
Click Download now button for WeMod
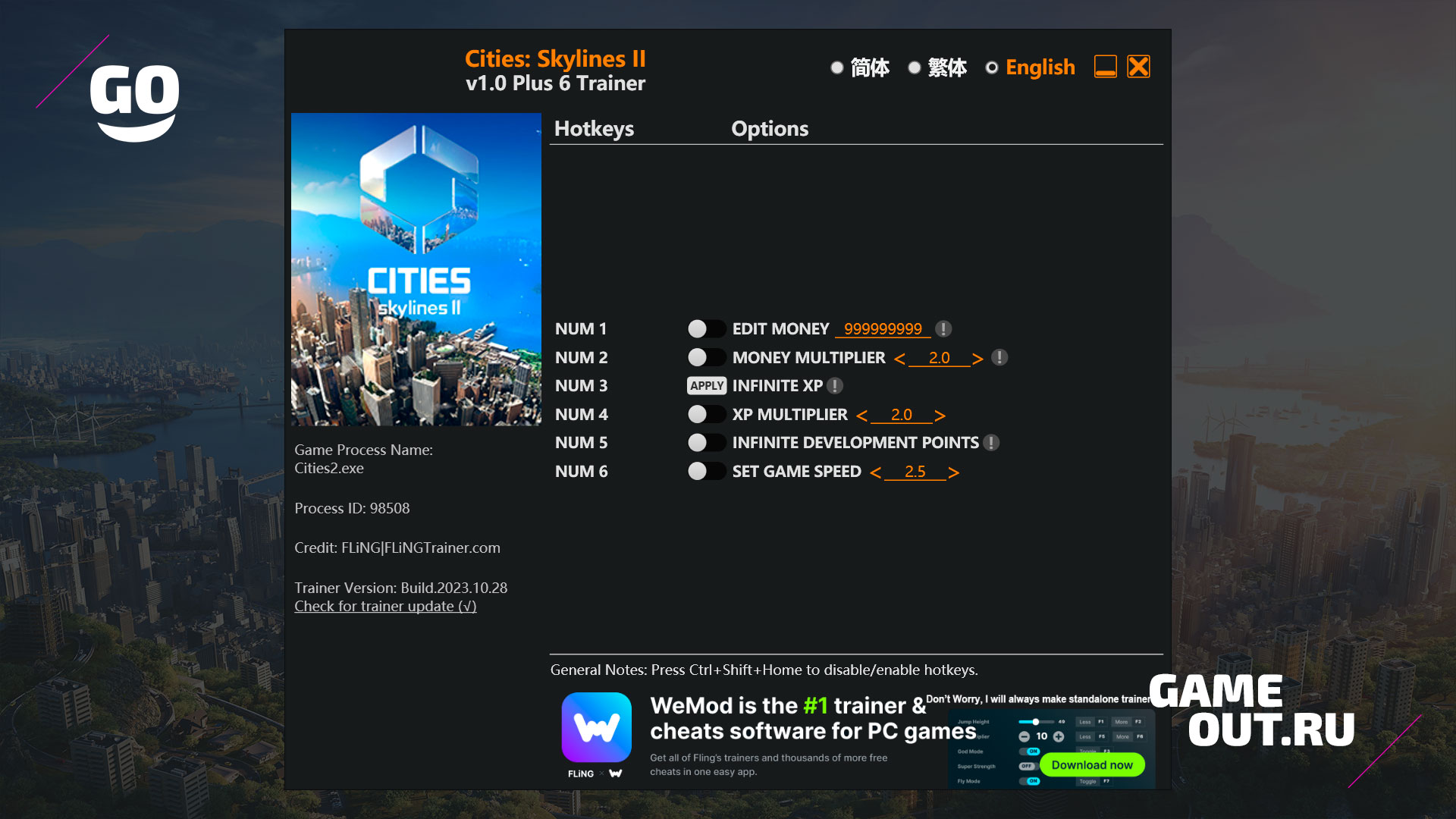point(1092,762)
